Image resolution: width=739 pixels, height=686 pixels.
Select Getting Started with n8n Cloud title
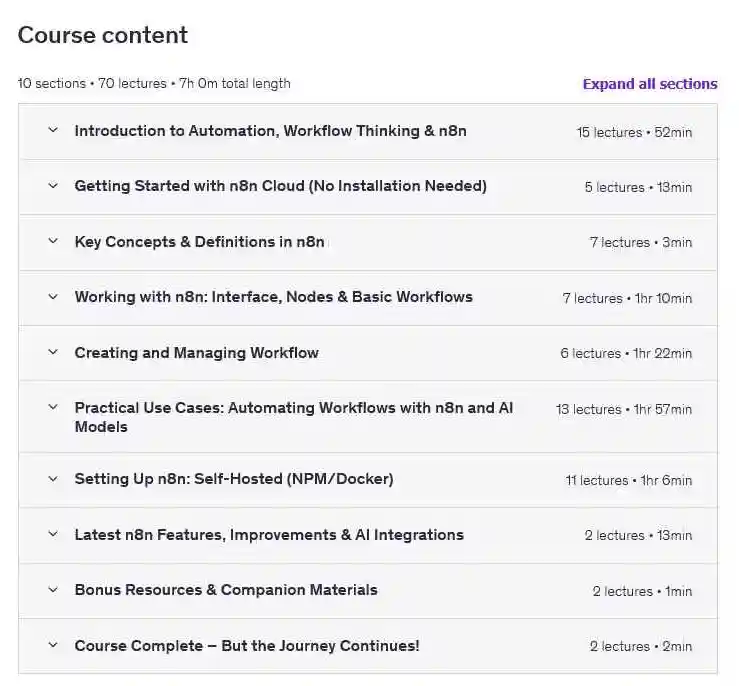coord(280,186)
